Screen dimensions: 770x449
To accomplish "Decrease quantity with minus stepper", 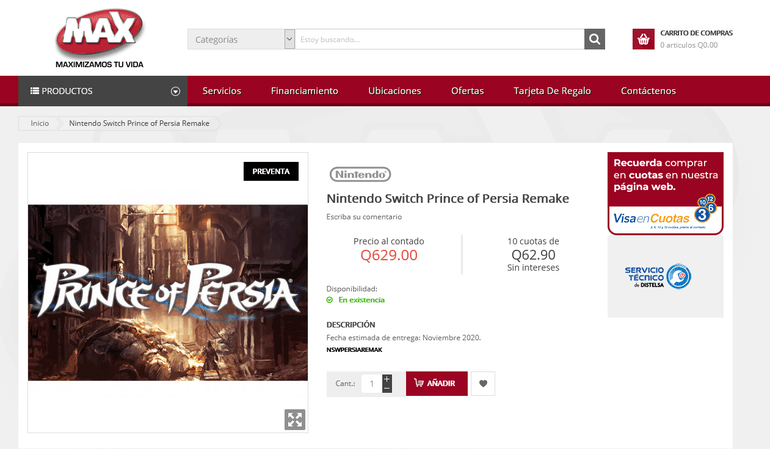I will tap(387, 389).
